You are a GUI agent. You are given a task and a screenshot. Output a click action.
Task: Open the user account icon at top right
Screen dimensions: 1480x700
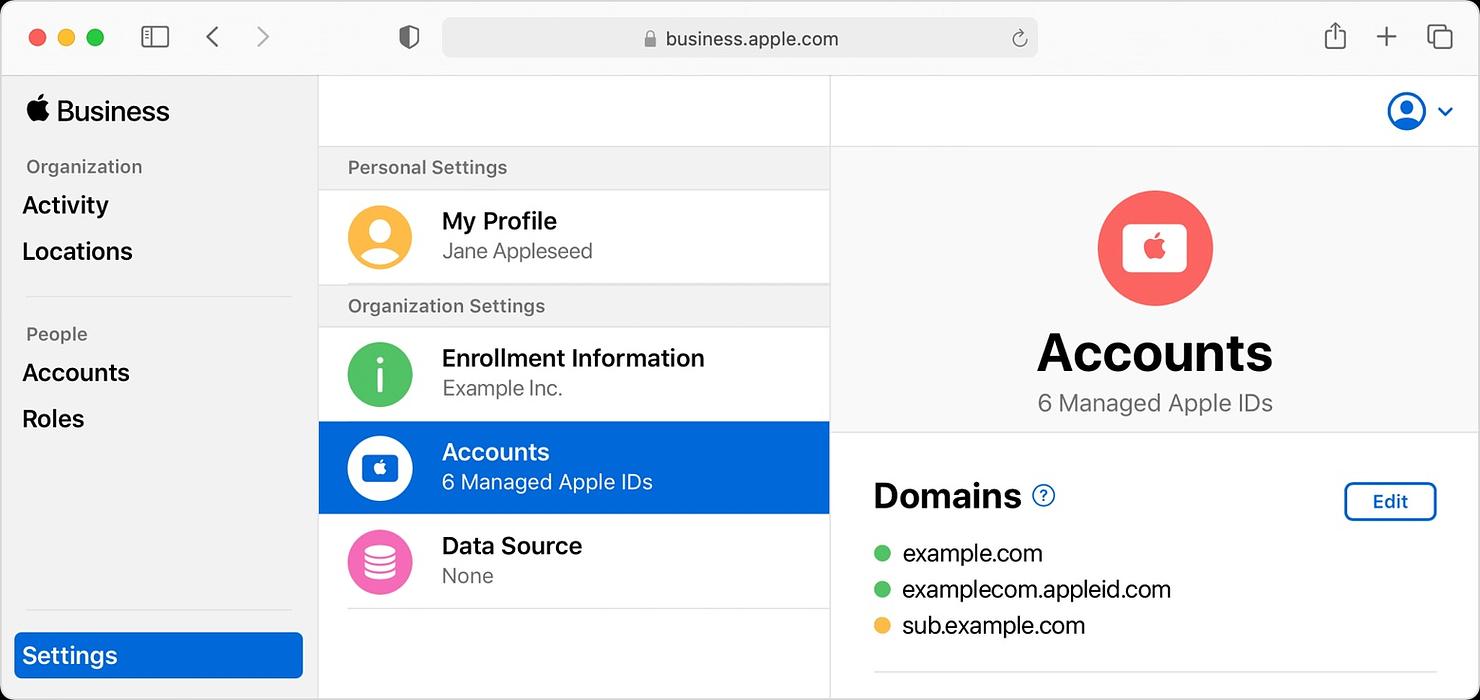coord(1406,111)
